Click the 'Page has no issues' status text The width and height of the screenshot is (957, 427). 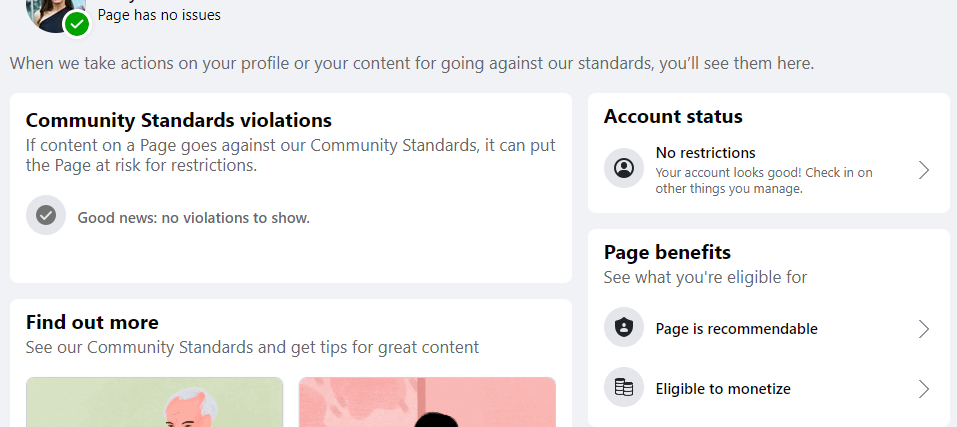(x=159, y=15)
